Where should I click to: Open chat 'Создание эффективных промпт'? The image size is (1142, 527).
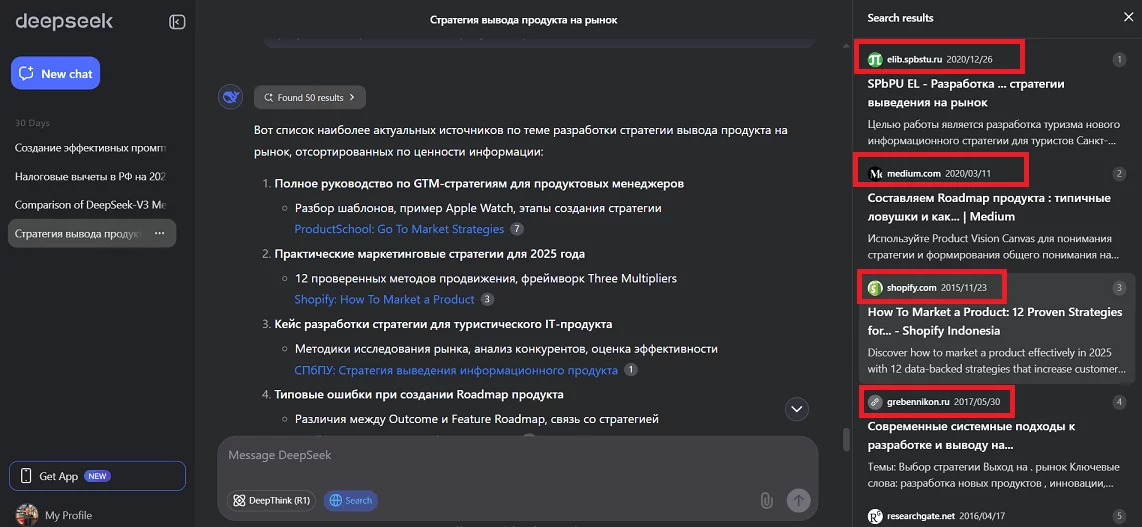pyautogui.click(x=91, y=148)
